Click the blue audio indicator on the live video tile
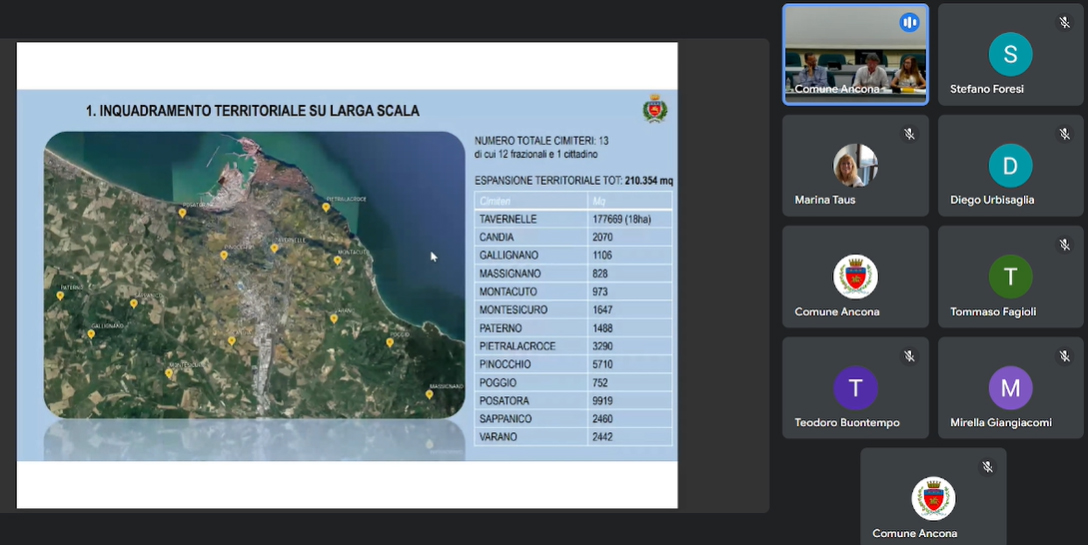1088x545 pixels. pos(909,23)
